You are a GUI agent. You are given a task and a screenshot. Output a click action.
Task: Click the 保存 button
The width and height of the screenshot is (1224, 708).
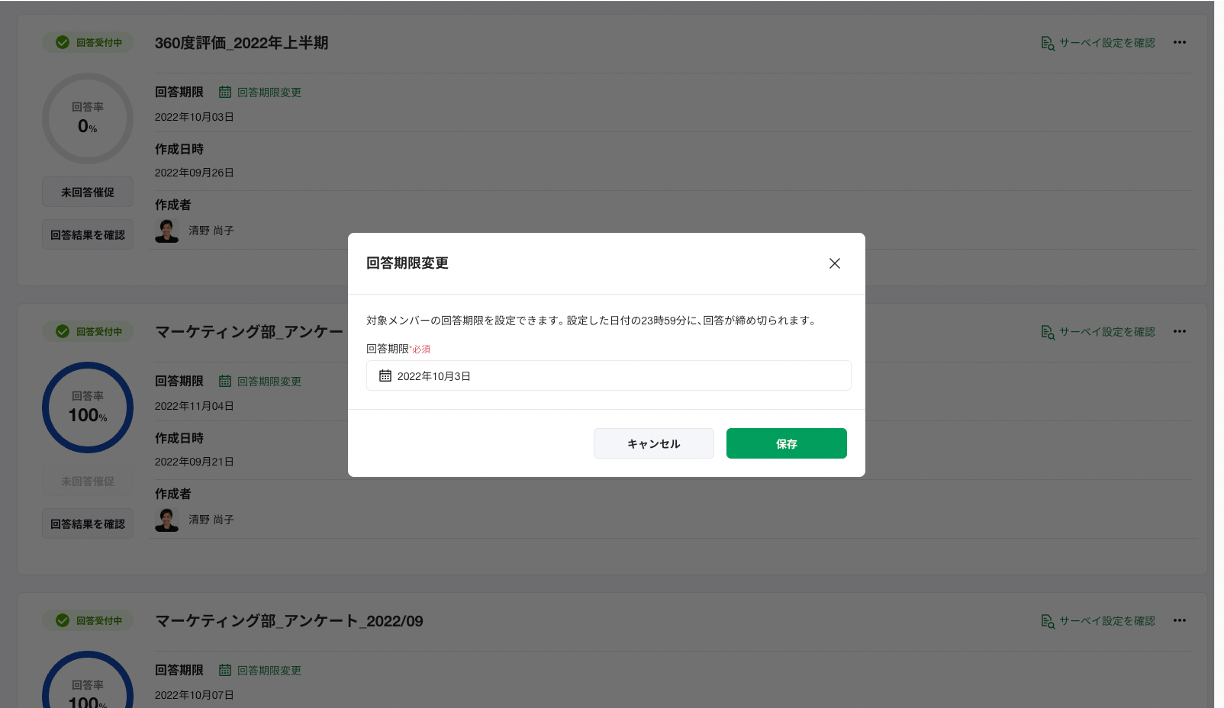click(786, 444)
